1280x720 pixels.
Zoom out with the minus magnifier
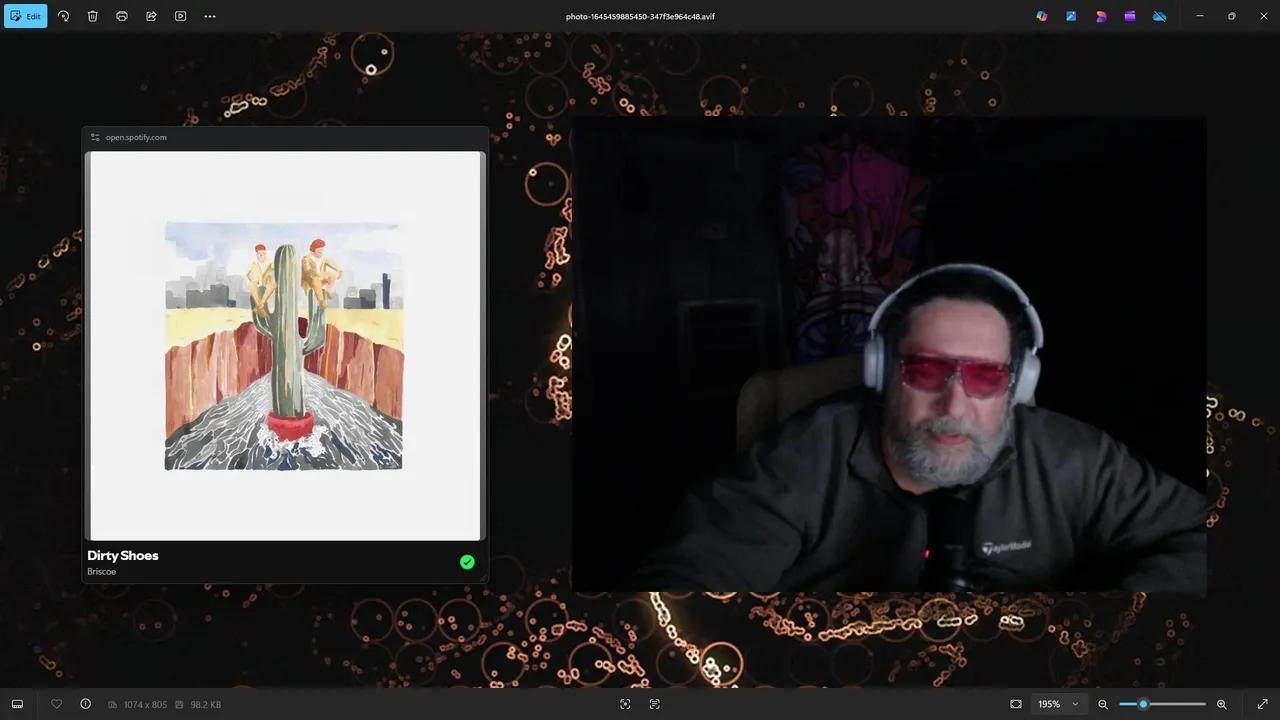1103,704
